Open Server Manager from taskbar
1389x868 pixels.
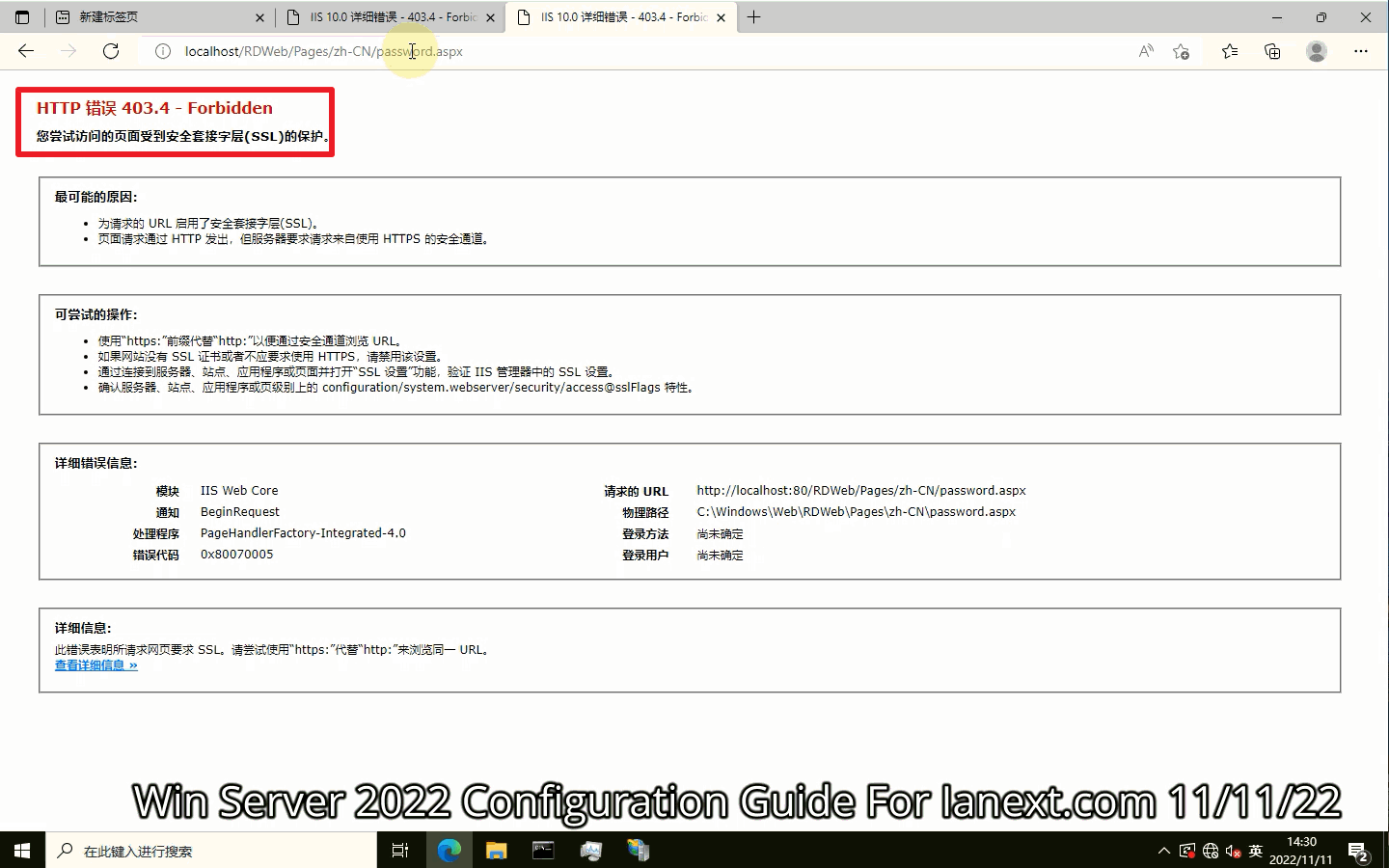click(x=590, y=851)
